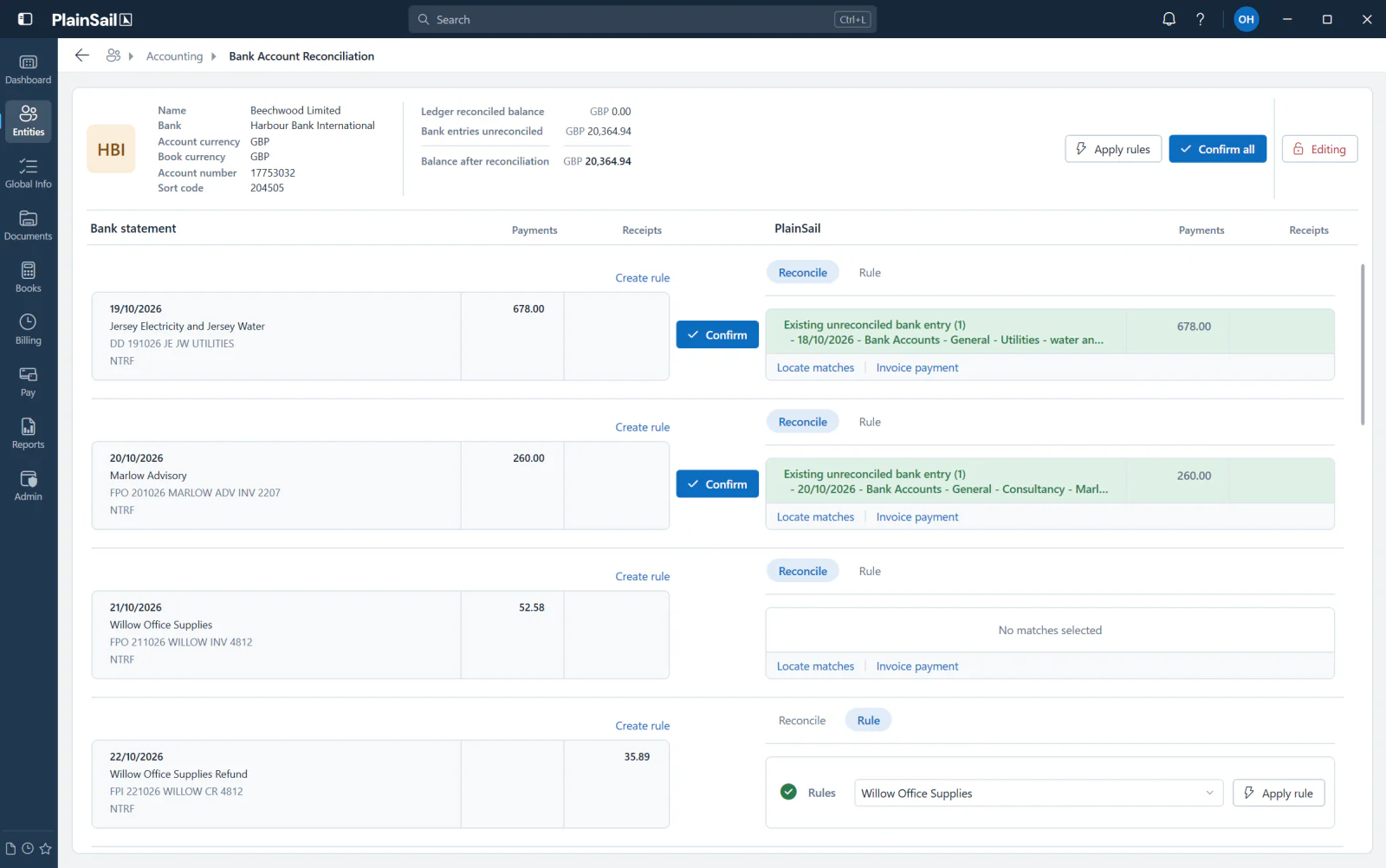This screenshot has width=1386, height=868.
Task: Select Reconcile tab for Jersey Electricity entry
Action: pyautogui.click(x=803, y=273)
